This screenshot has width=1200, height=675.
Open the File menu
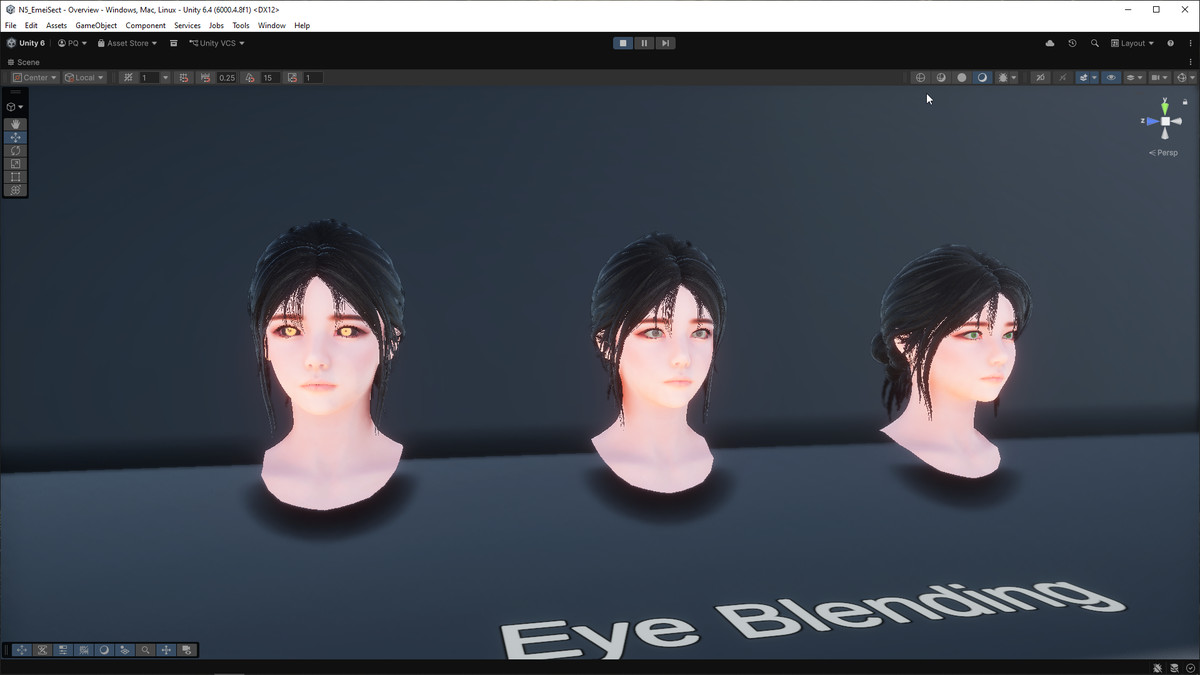pos(10,25)
